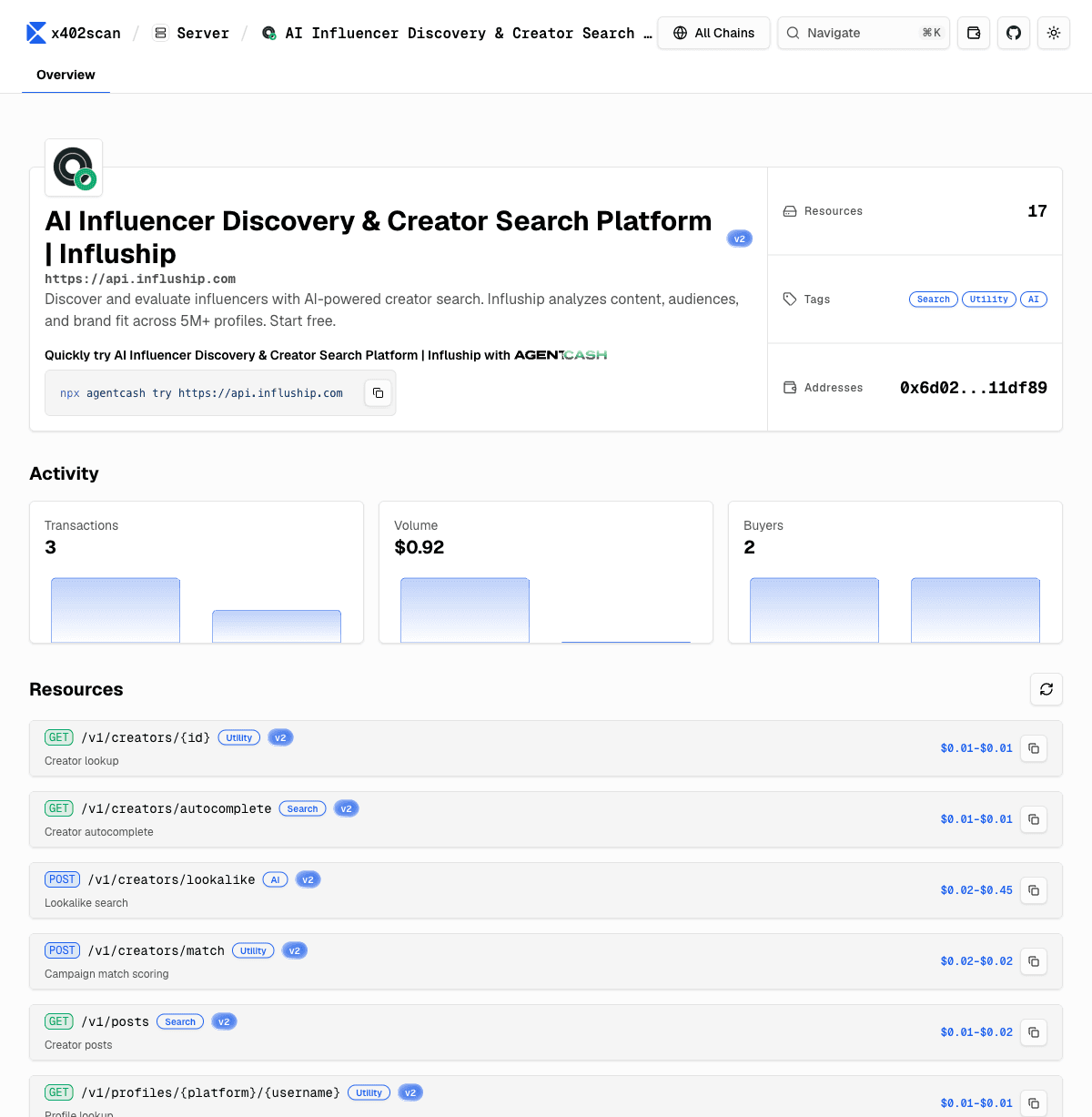Open the wallet icon button
This screenshot has width=1092, height=1117.
click(974, 33)
